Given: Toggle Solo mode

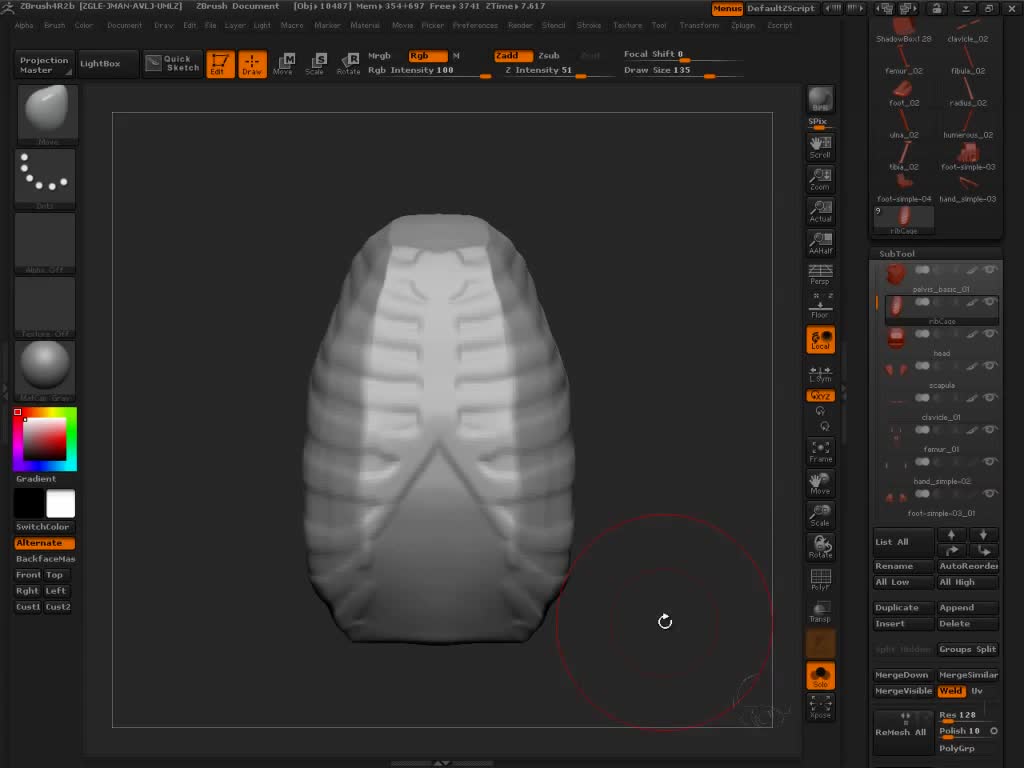Looking at the screenshot, I should [x=820, y=675].
